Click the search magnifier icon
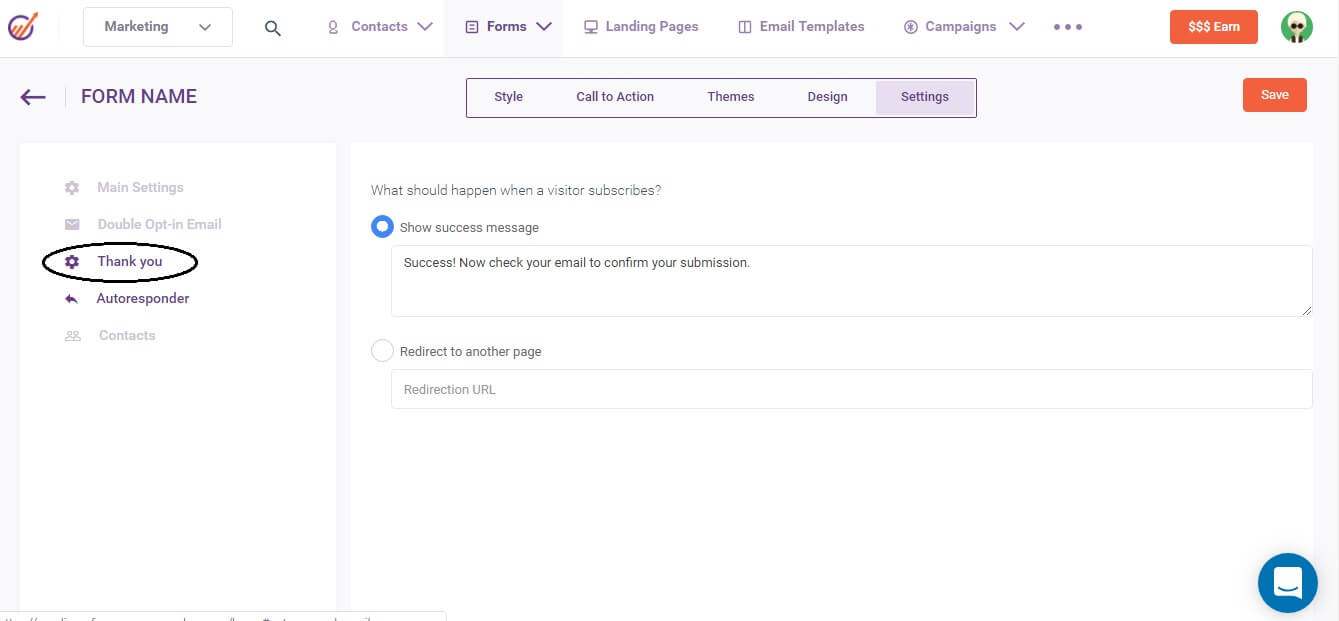Image resolution: width=1339 pixels, height=621 pixels. (x=272, y=28)
